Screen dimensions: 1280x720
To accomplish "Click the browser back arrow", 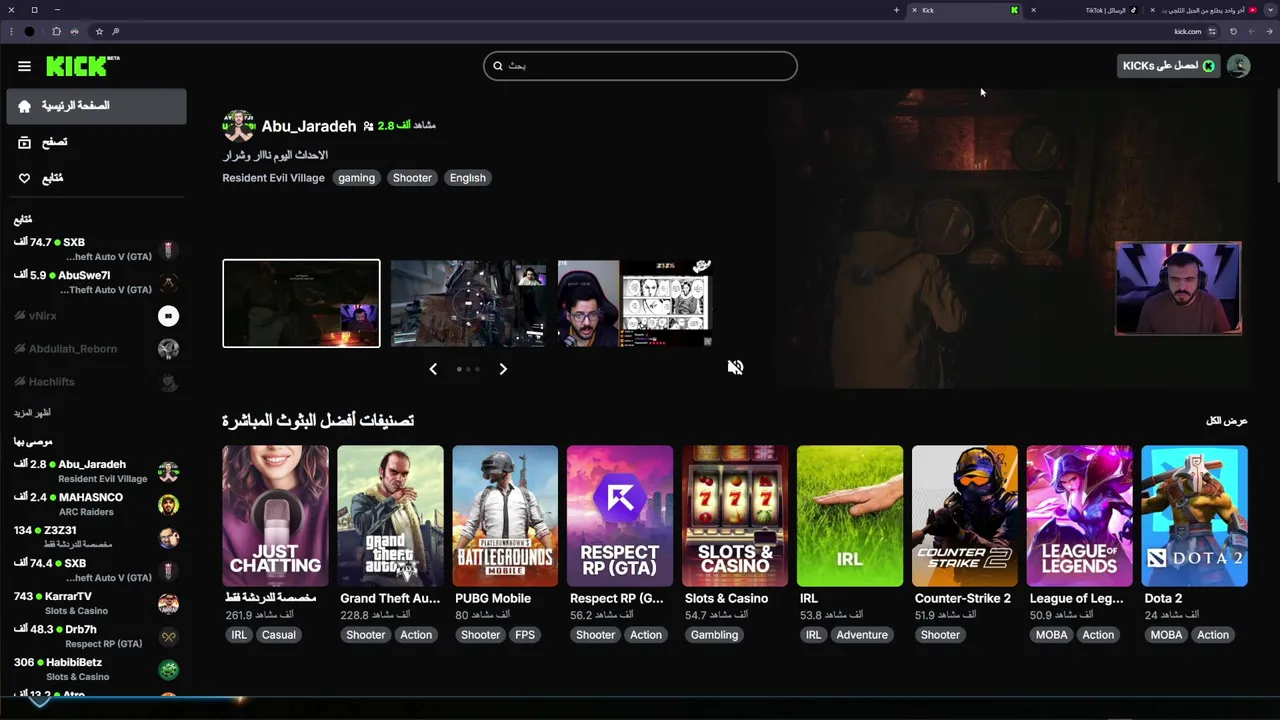I will pos(1269,31).
